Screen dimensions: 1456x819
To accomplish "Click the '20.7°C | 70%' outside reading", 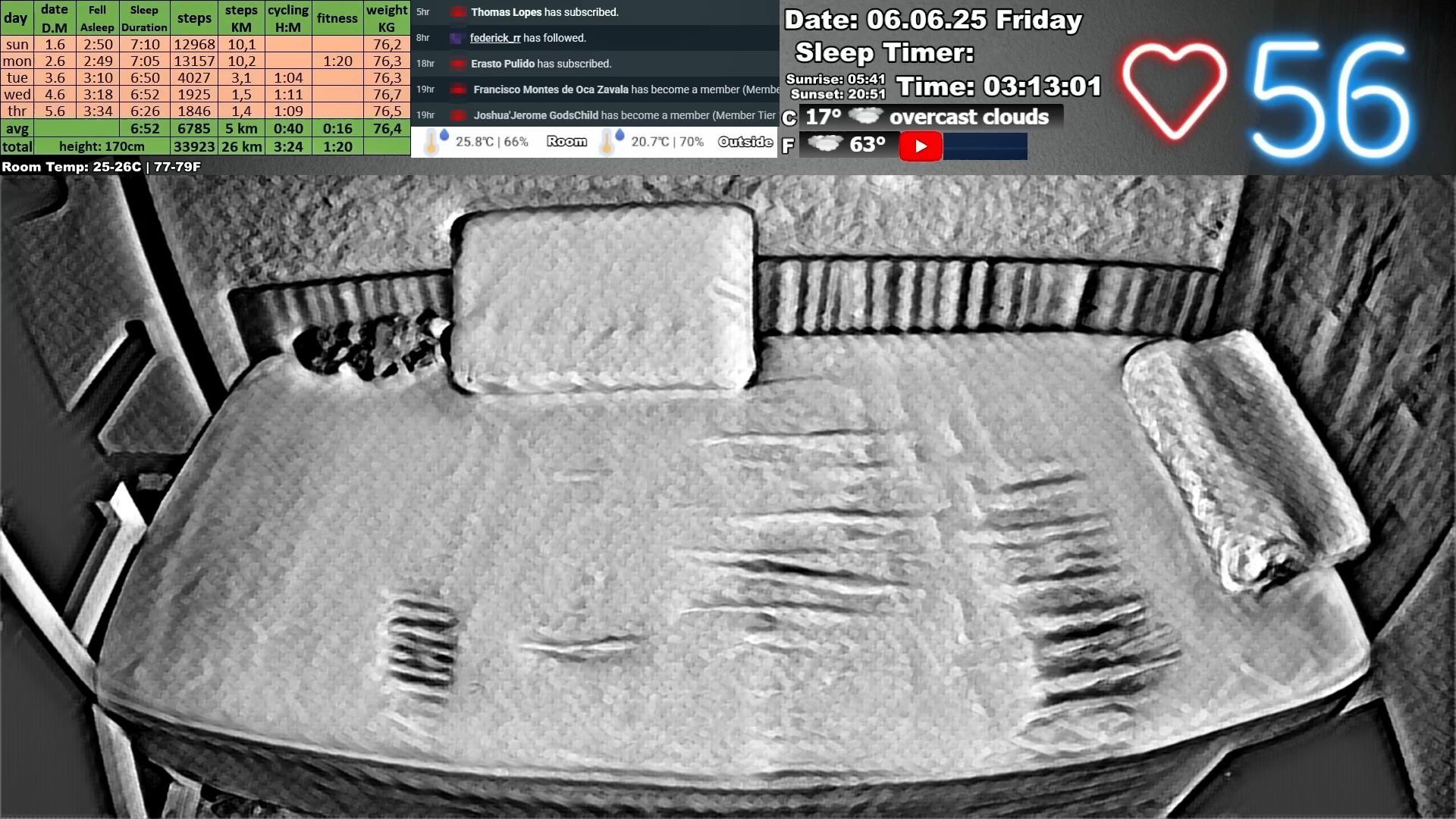I will (667, 142).
